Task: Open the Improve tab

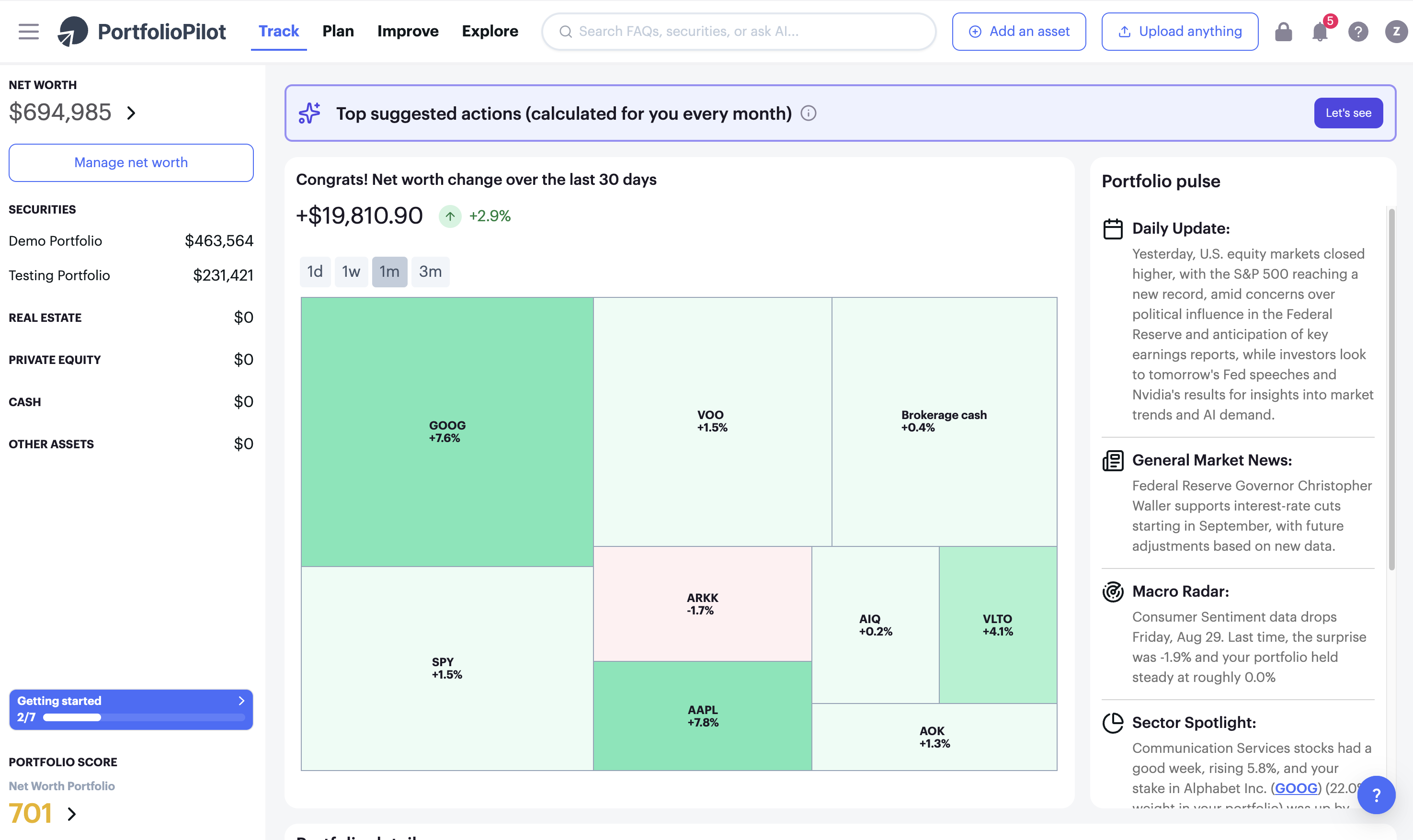Action: 408,31
